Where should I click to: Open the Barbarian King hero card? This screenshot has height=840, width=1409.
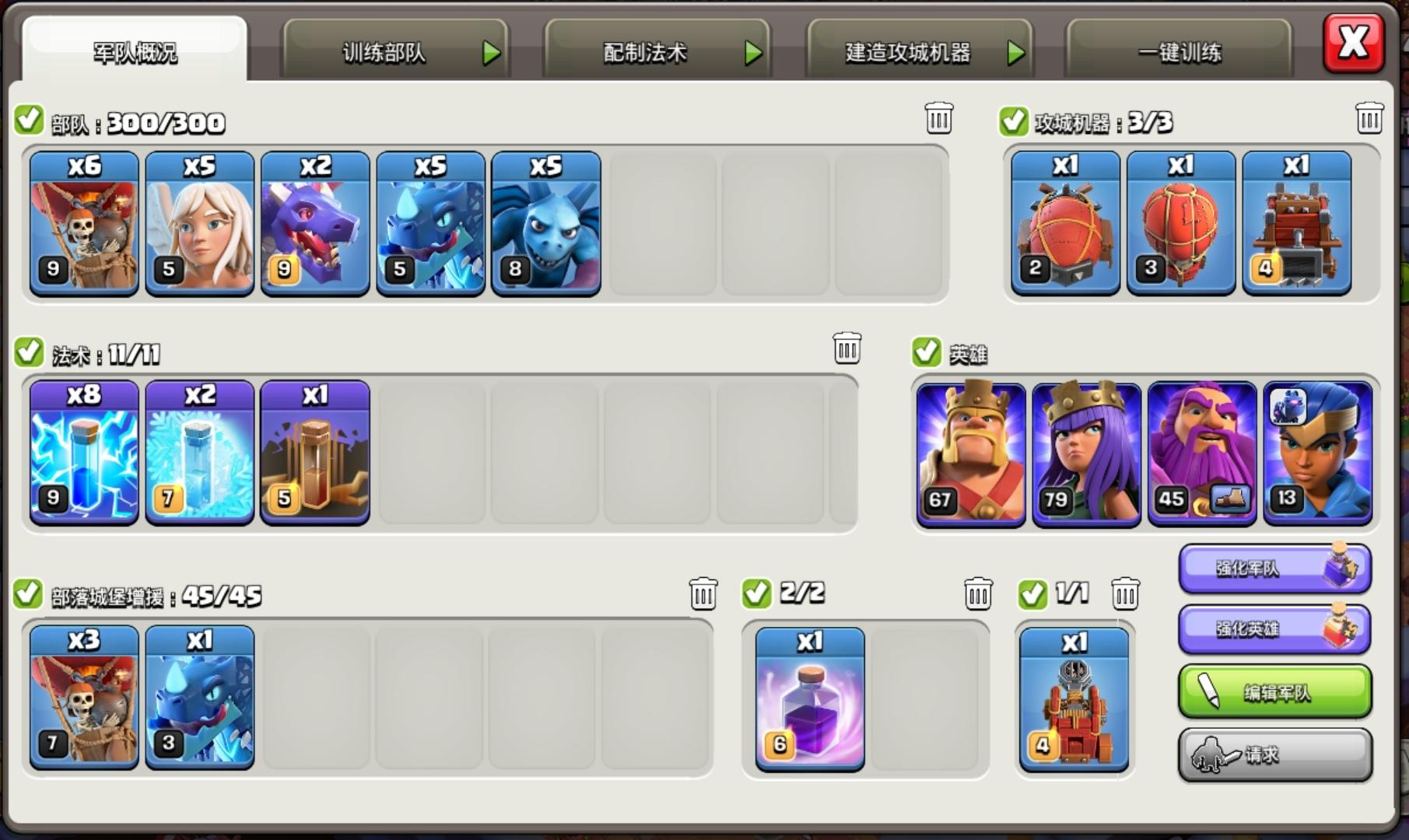(971, 453)
